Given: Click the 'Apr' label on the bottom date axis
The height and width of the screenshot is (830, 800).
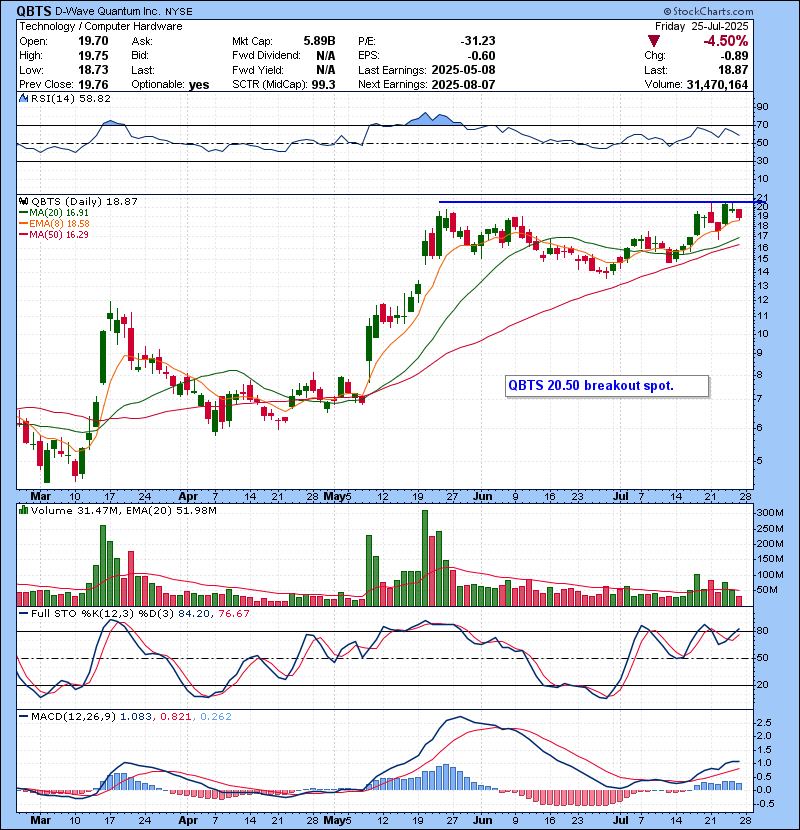Looking at the screenshot, I should pos(188,820).
